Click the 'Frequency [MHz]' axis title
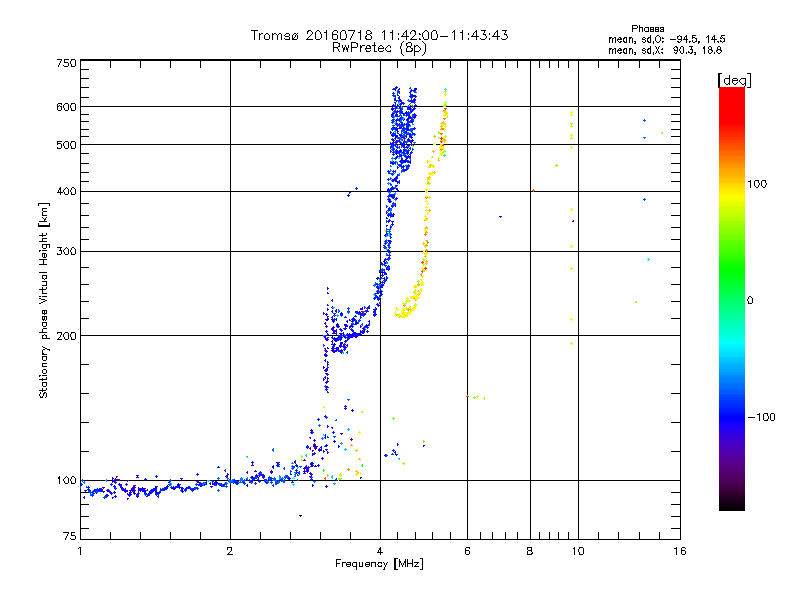 [379, 564]
